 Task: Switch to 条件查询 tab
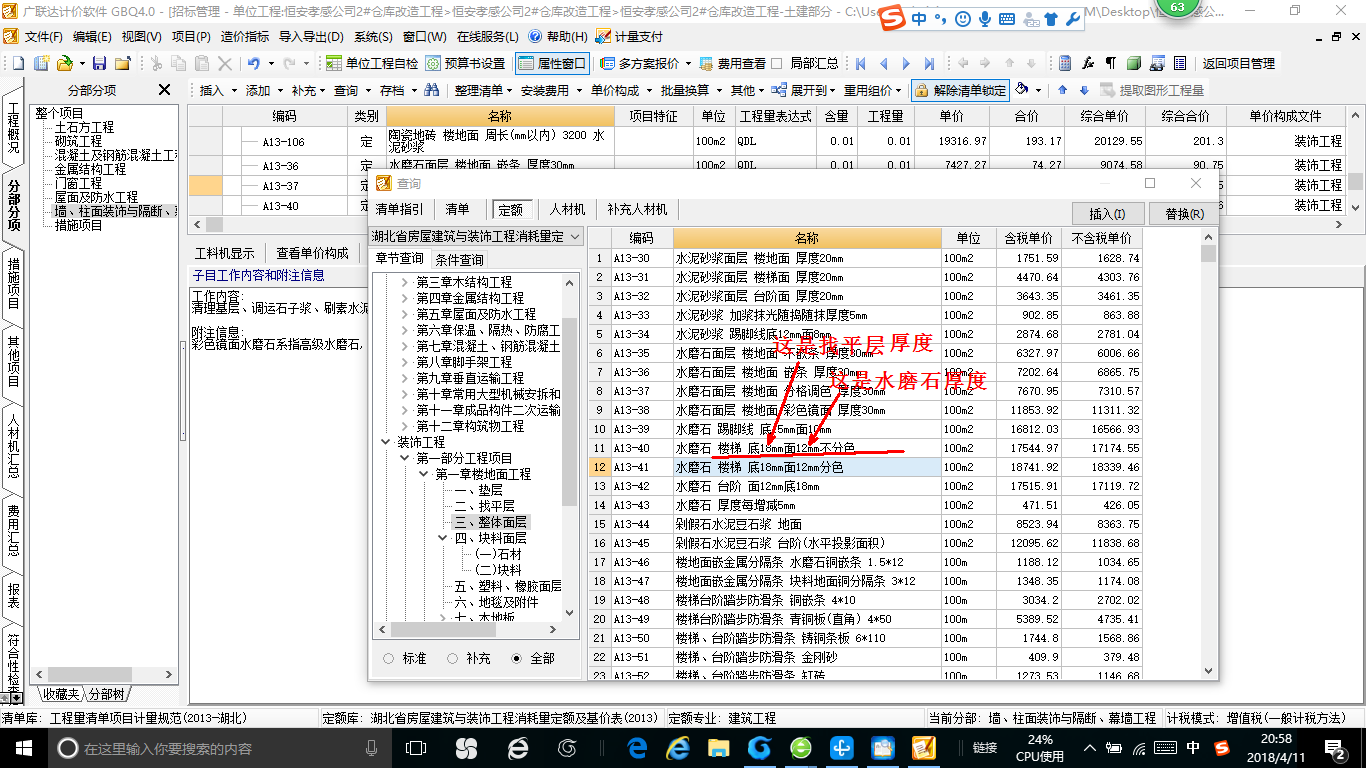460,259
